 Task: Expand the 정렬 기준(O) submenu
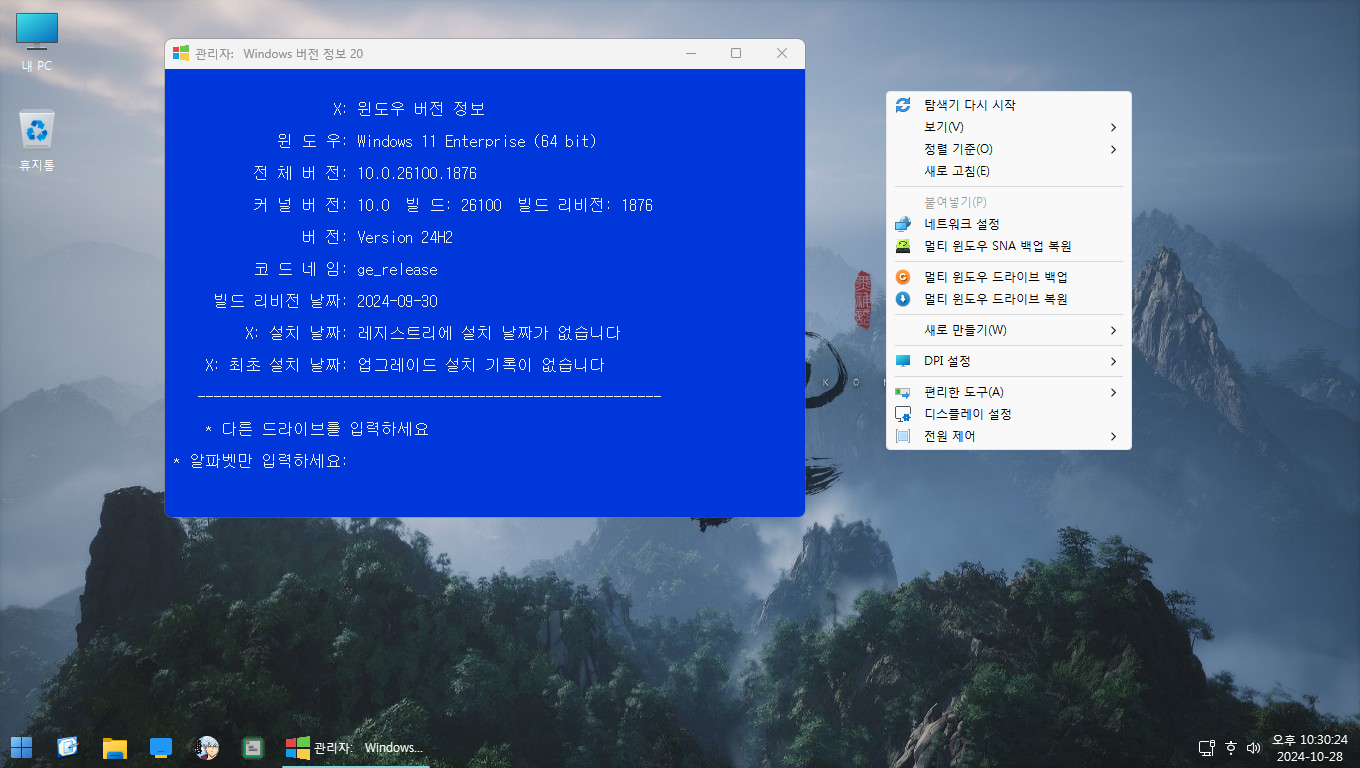coord(1008,149)
